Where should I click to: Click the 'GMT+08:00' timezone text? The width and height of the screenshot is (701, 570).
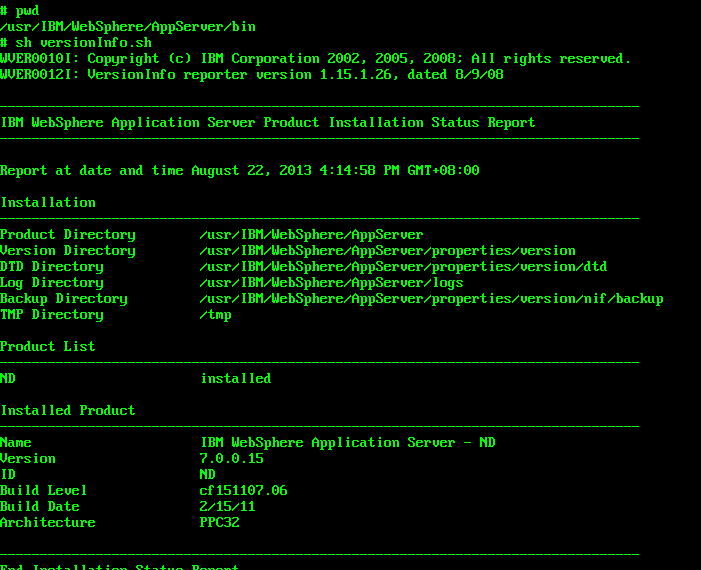[x=443, y=171]
